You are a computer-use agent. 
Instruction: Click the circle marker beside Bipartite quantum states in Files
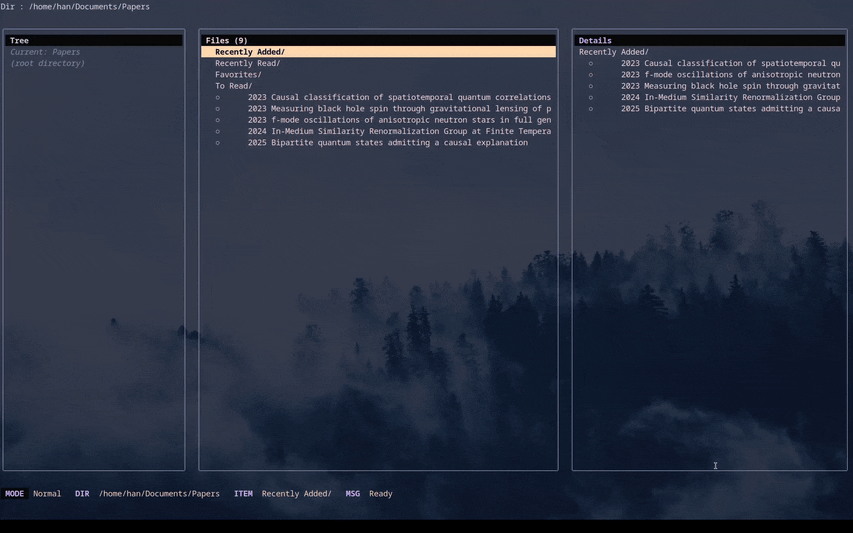[218, 142]
